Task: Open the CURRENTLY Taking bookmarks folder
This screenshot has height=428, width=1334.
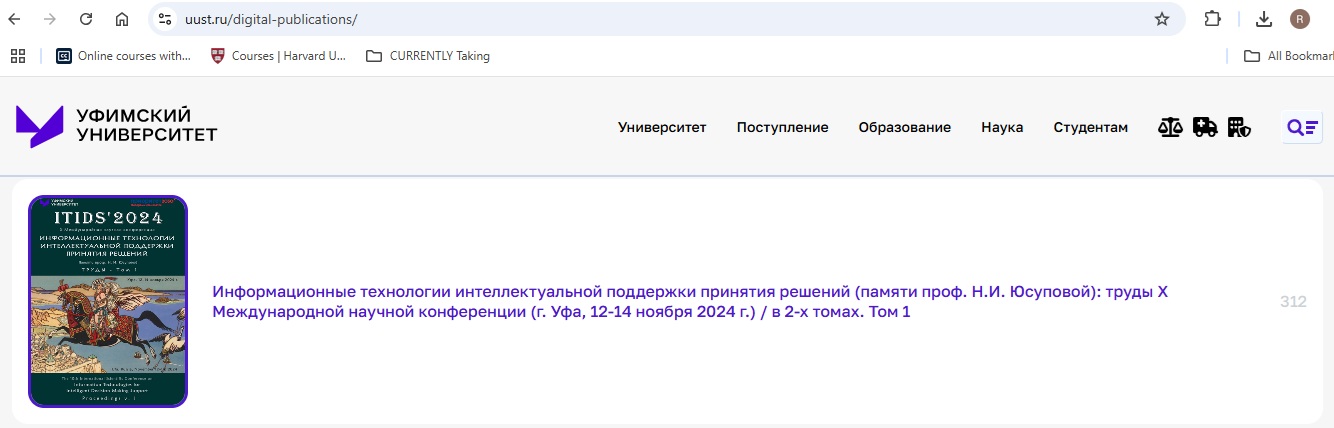Action: click(428, 56)
